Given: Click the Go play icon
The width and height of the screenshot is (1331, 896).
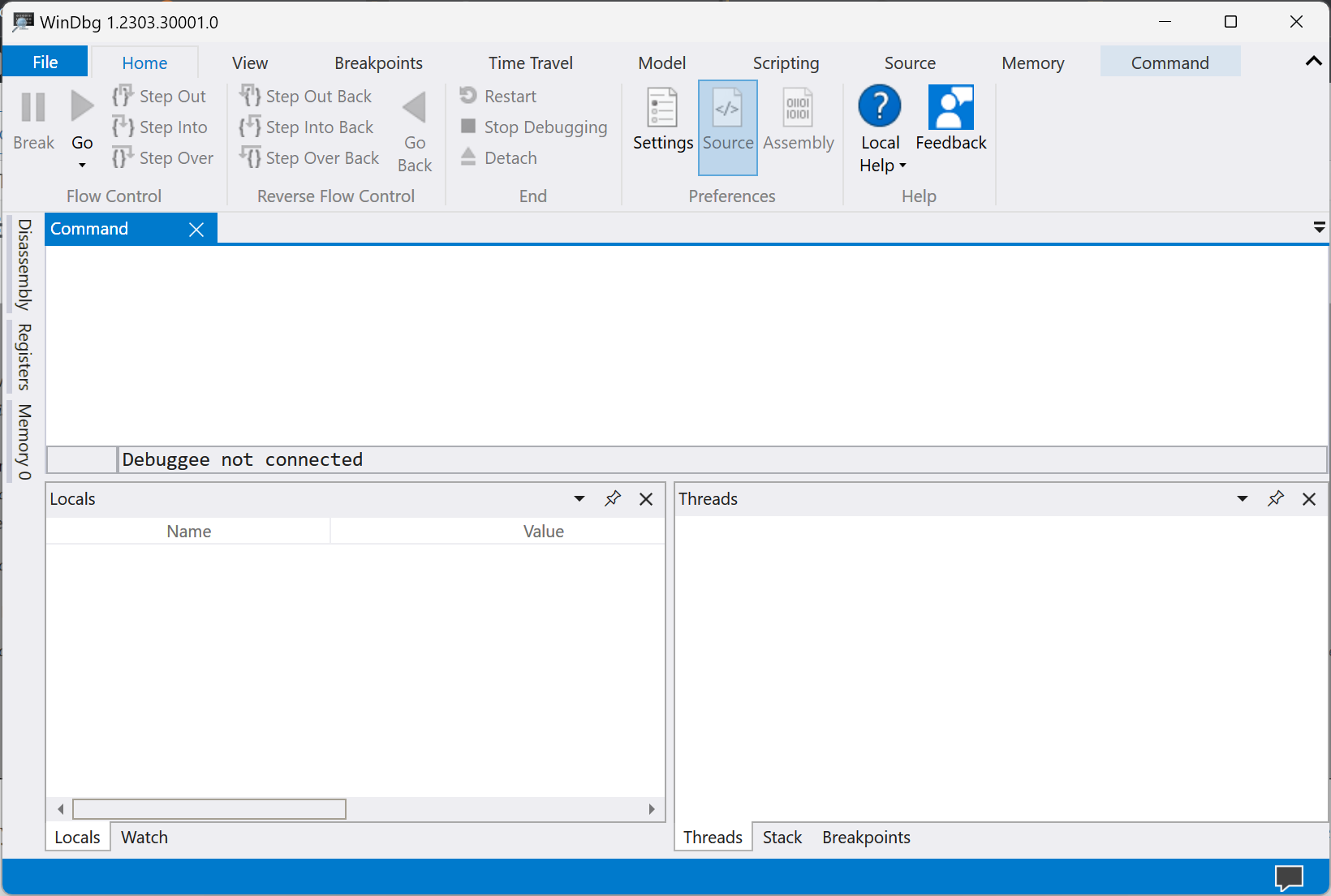Looking at the screenshot, I should pyautogui.click(x=82, y=106).
